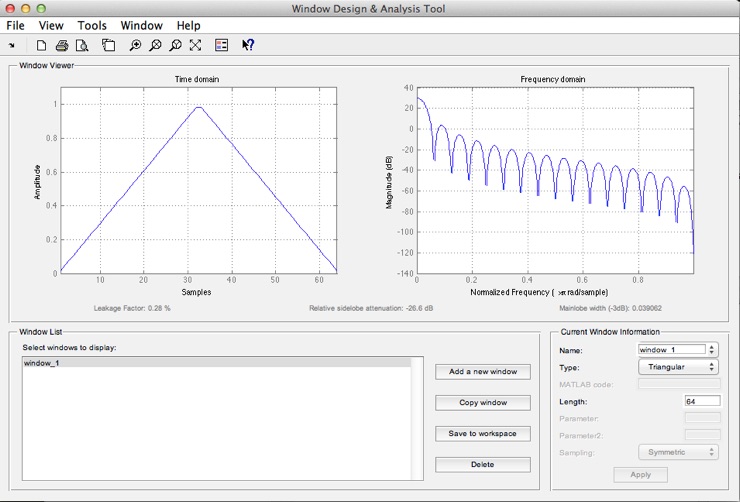Image resolution: width=740 pixels, height=502 pixels.
Task: Click the disabled Apply button
Action: coord(640,475)
